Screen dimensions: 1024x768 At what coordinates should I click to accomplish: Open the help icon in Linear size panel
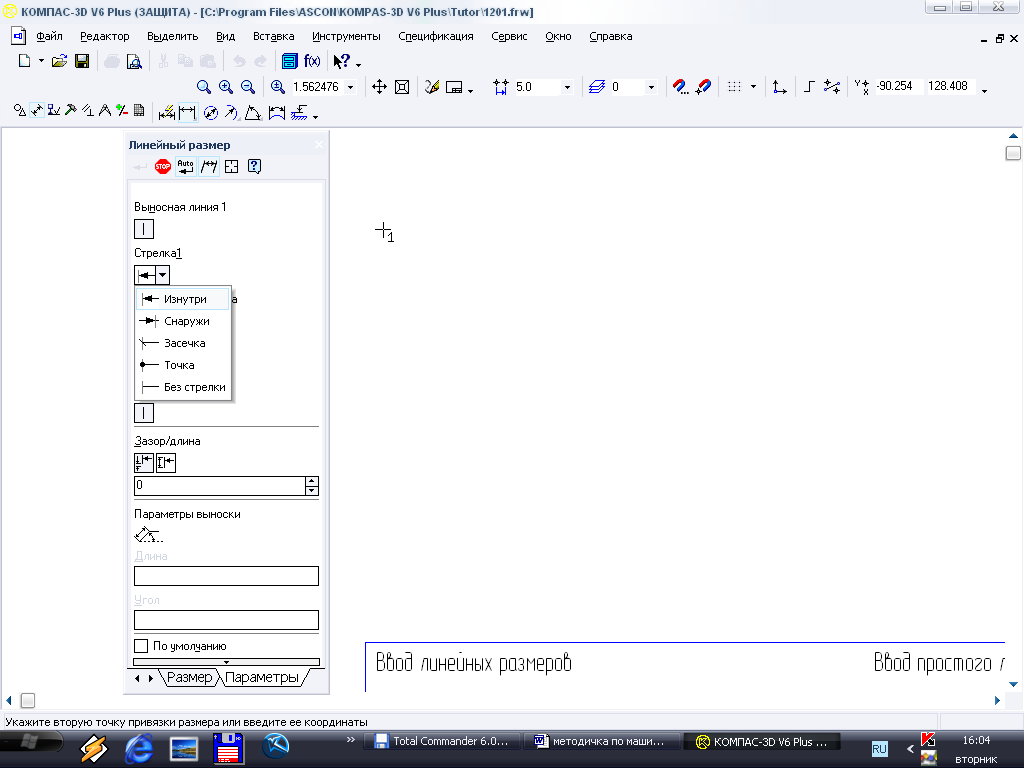pyautogui.click(x=255, y=167)
